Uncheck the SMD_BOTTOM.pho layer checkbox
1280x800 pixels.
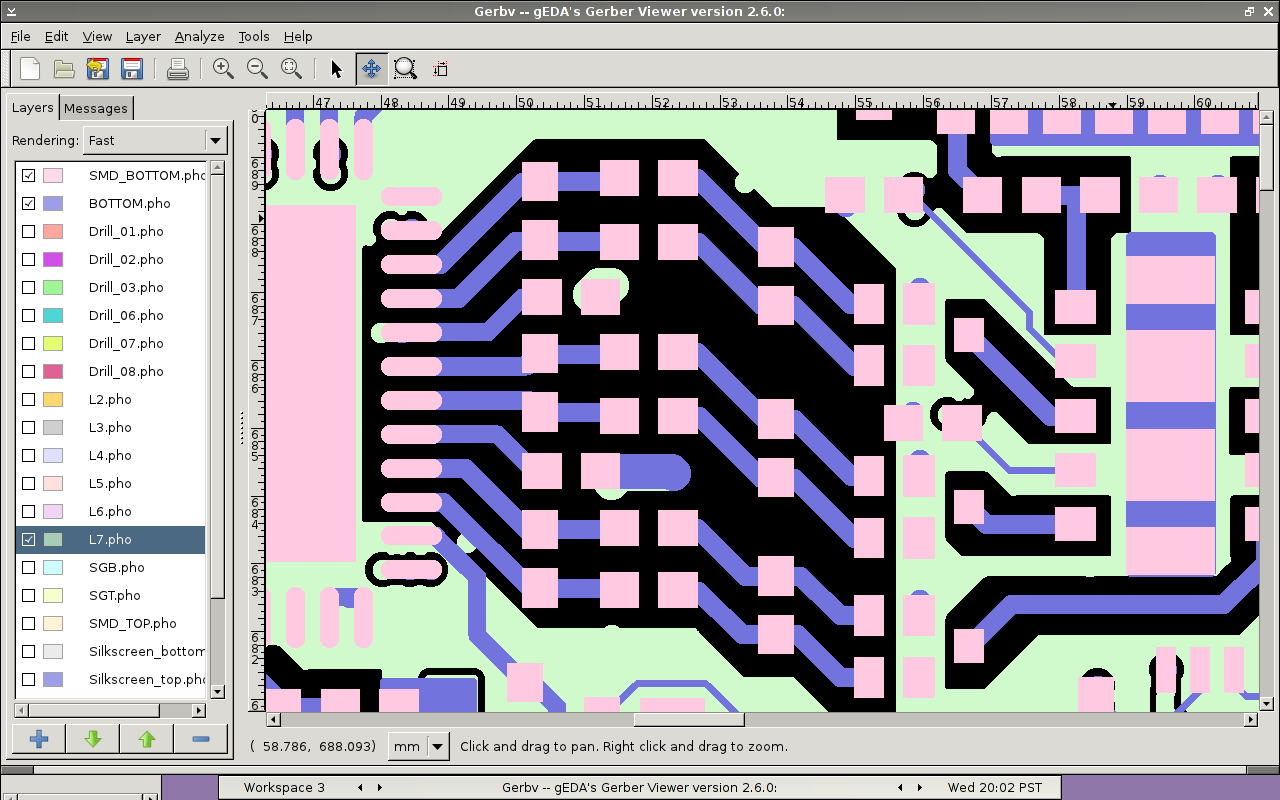[x=29, y=175]
